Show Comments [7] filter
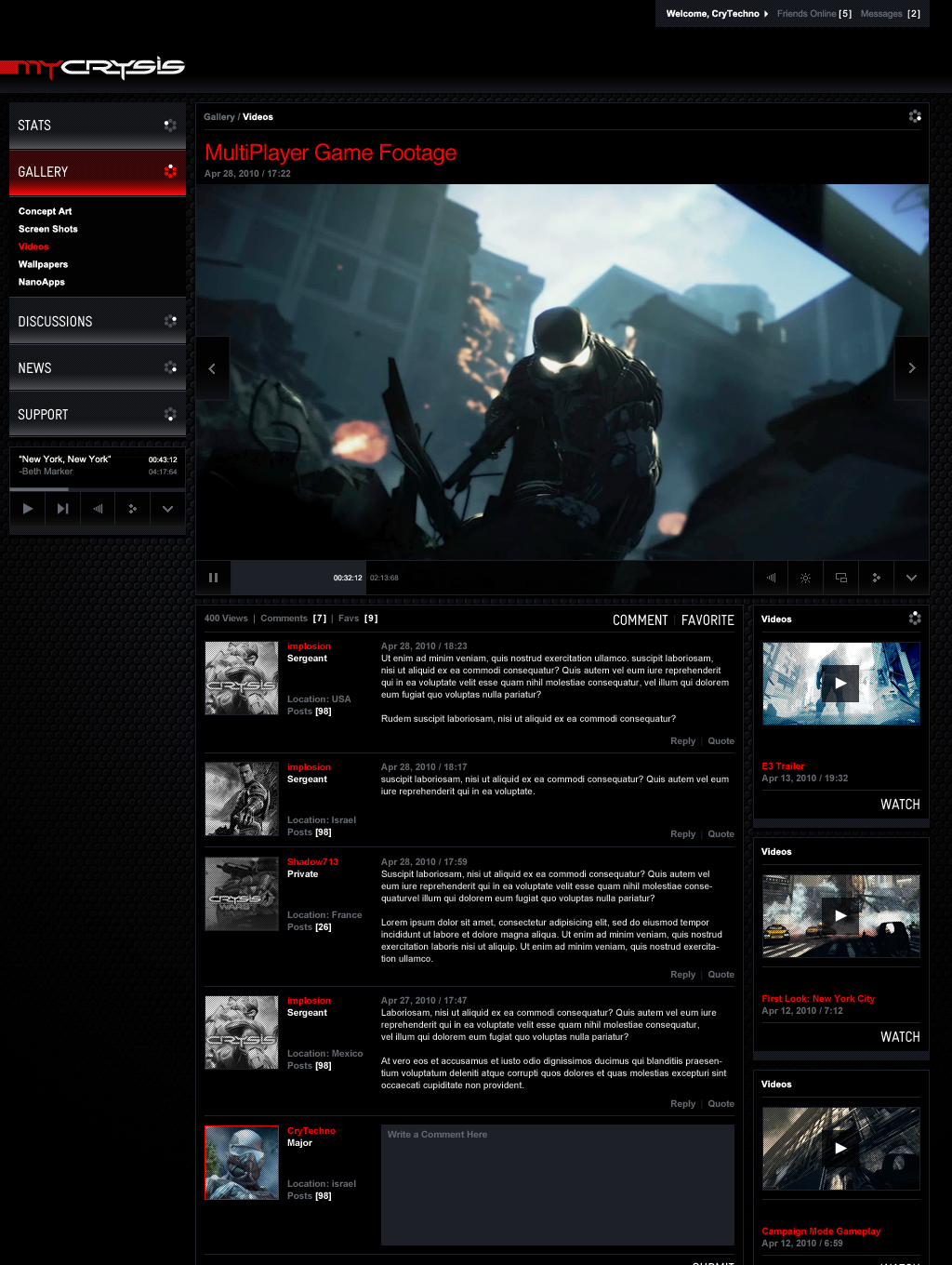The width and height of the screenshot is (952, 1265). point(294,619)
